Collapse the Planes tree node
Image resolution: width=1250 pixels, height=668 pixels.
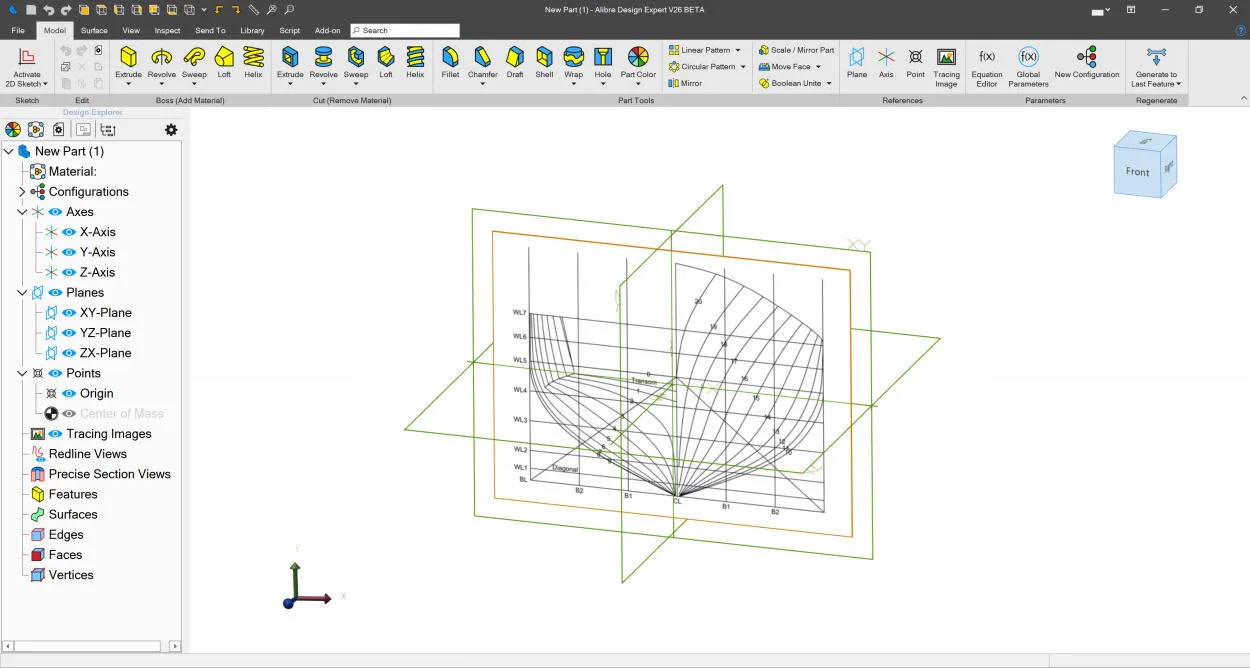coord(23,293)
